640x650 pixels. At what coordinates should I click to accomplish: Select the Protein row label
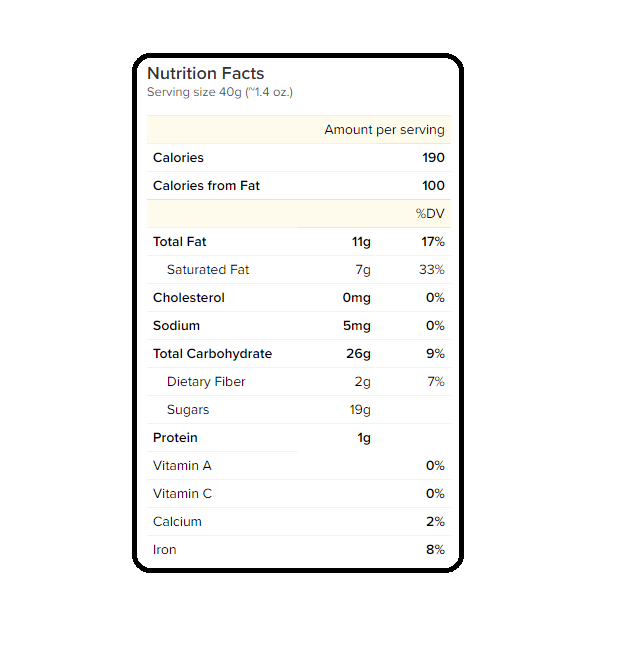(x=176, y=438)
